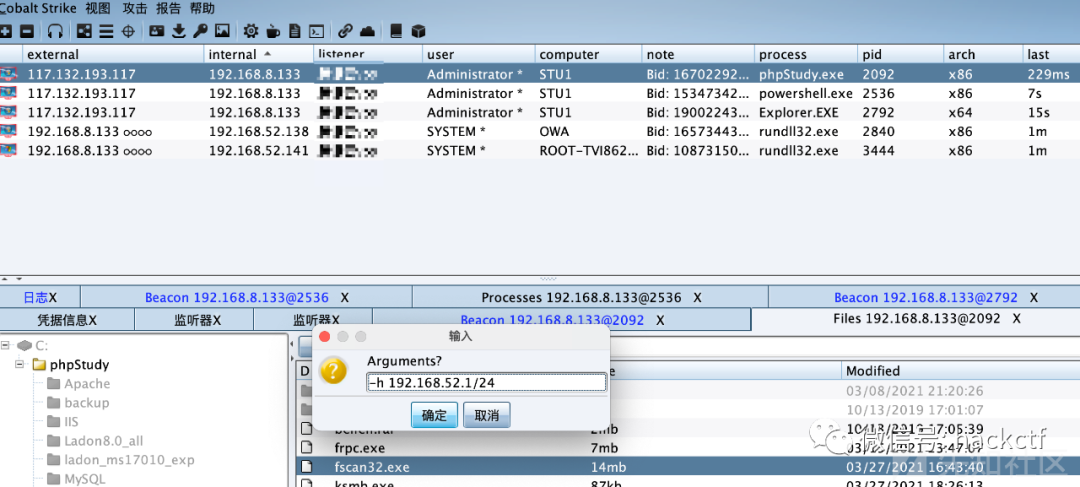Click the last column header

[x=1051, y=54]
